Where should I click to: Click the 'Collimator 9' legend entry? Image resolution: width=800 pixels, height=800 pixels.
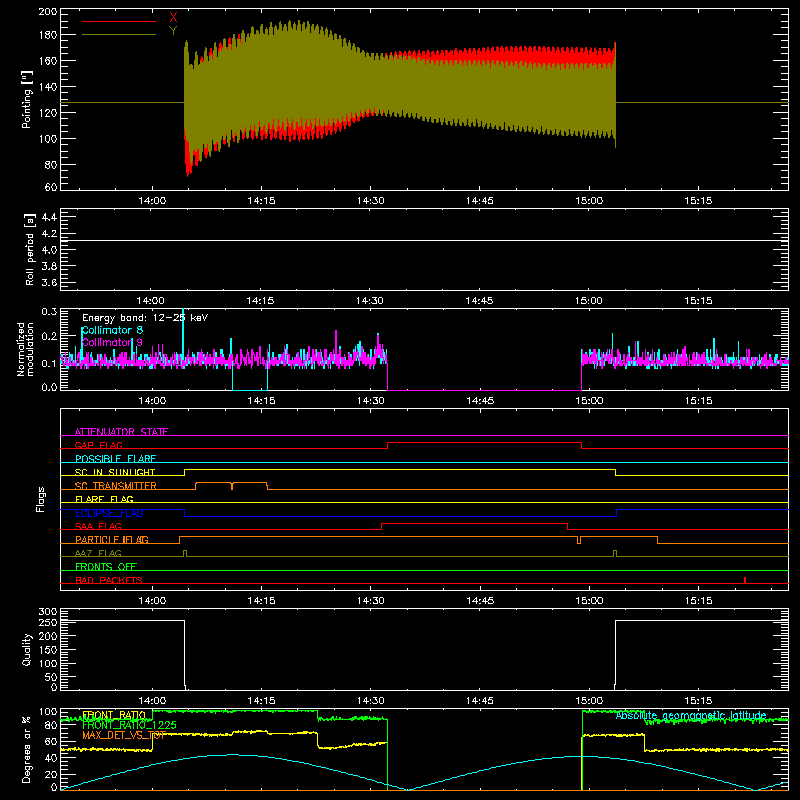pyautogui.click(x=112, y=342)
